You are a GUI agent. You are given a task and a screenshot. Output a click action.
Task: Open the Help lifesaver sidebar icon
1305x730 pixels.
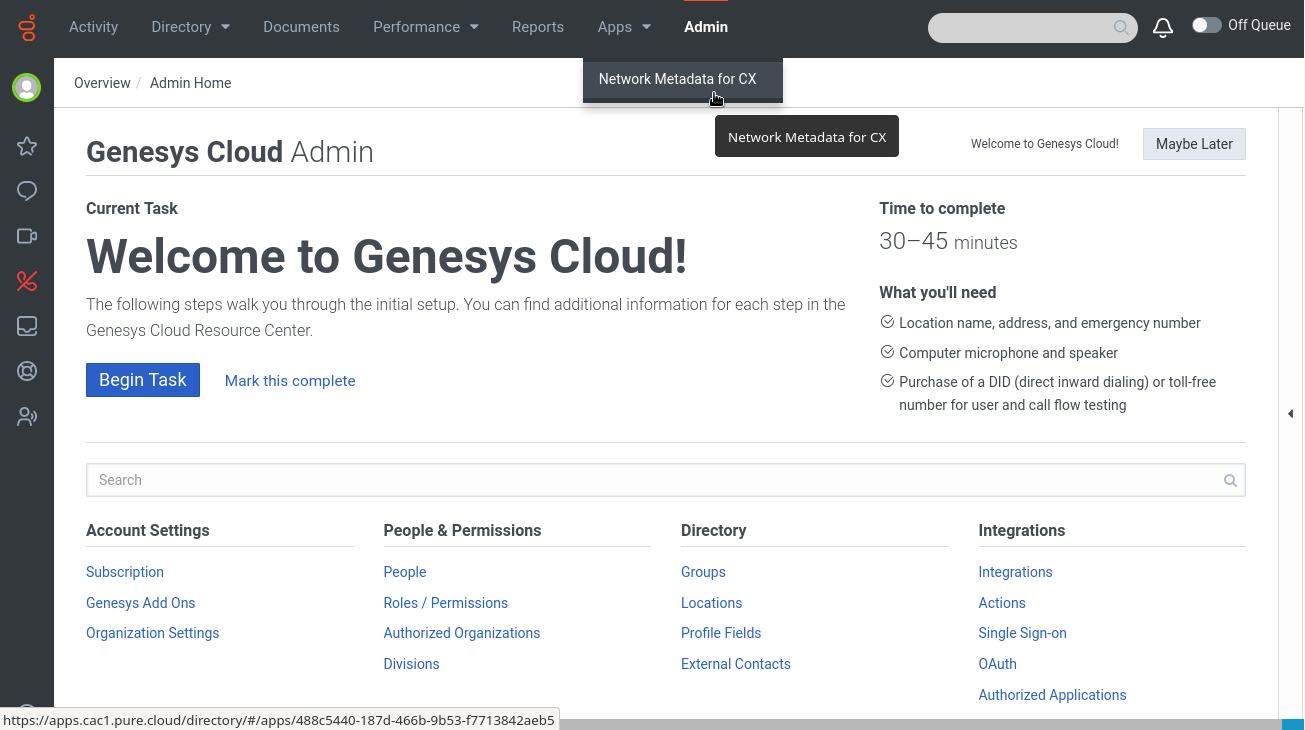click(x=27, y=371)
